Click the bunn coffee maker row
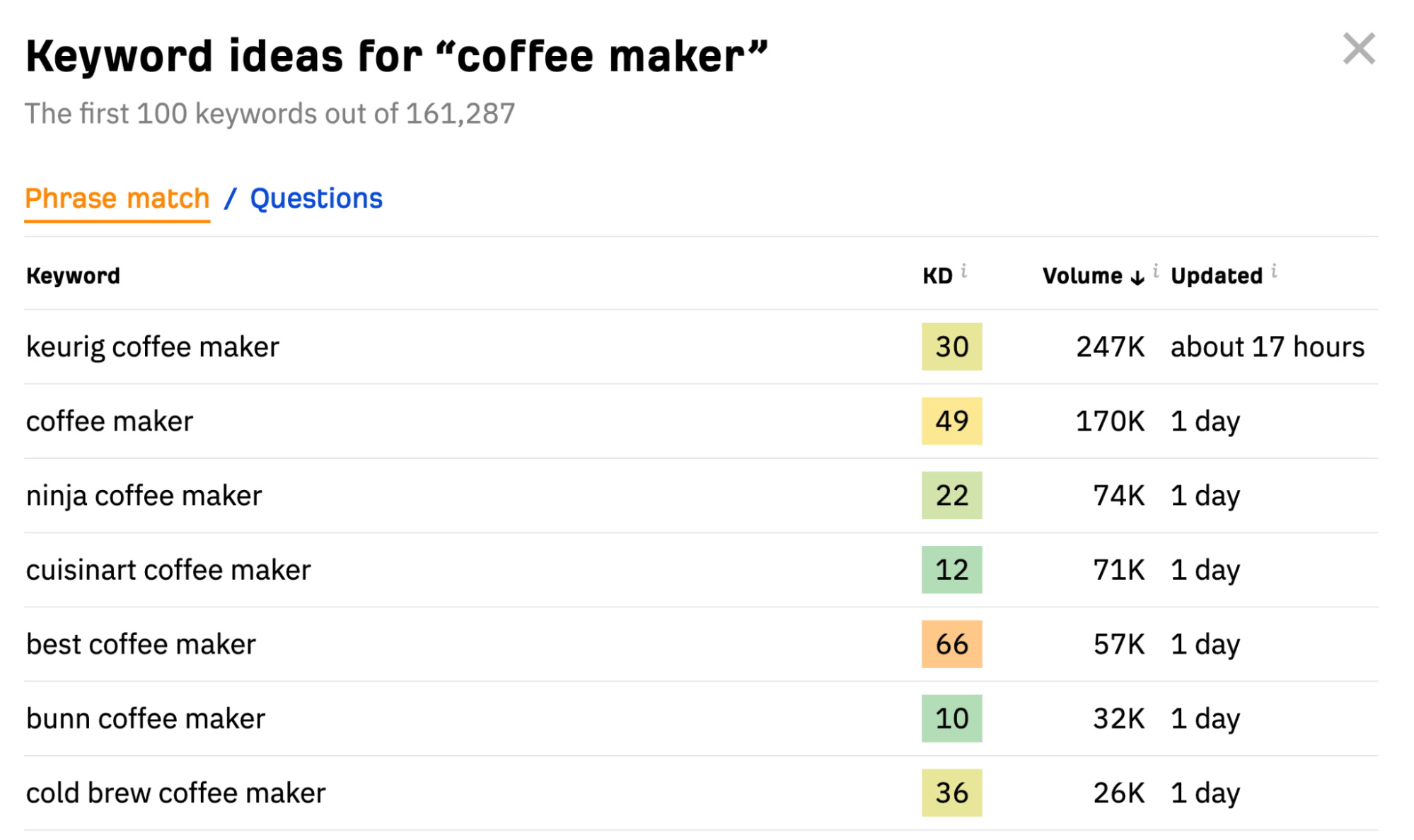Screen dimensions: 1414x840 tap(145, 718)
